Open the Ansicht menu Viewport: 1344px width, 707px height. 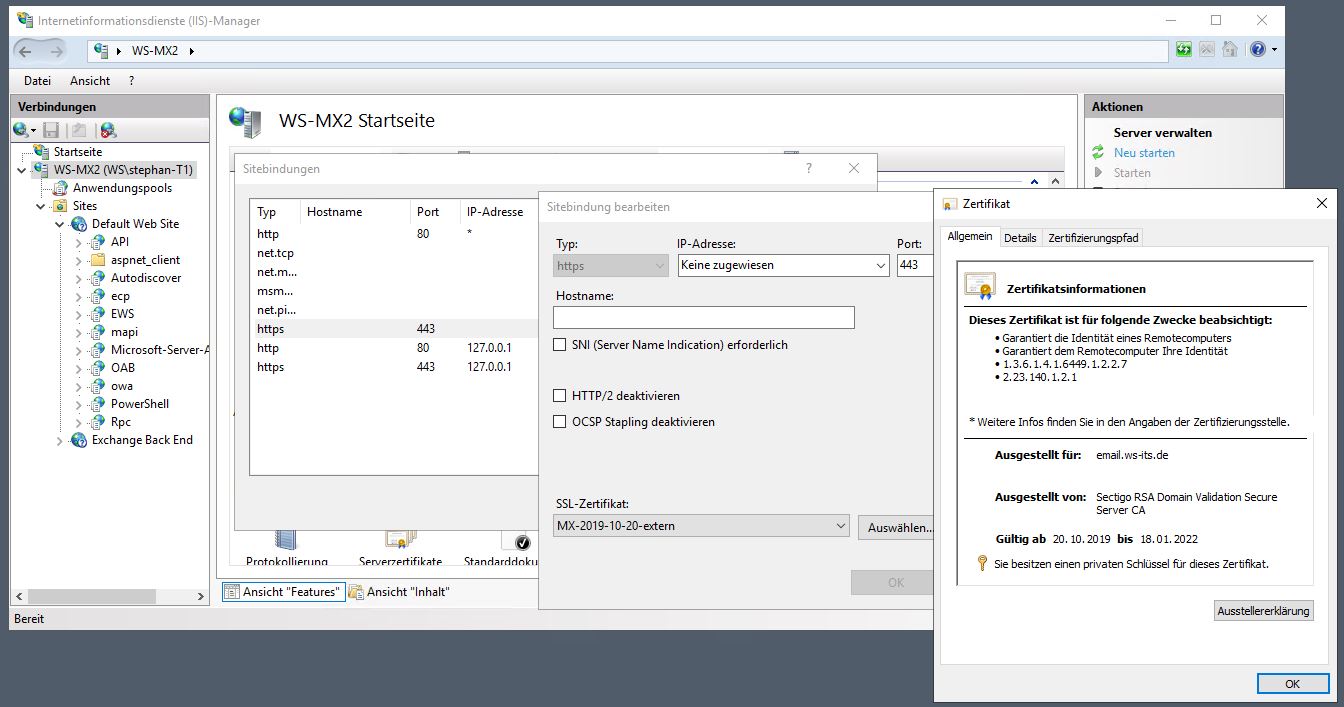coord(90,81)
